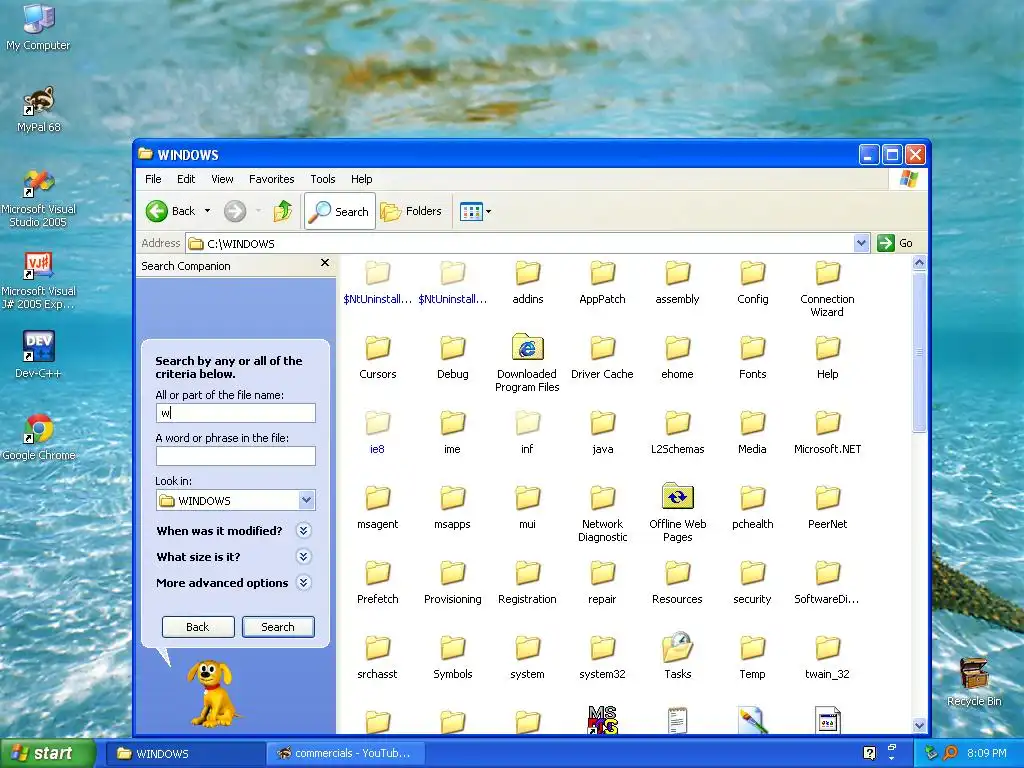Click the file name search field

point(236,413)
